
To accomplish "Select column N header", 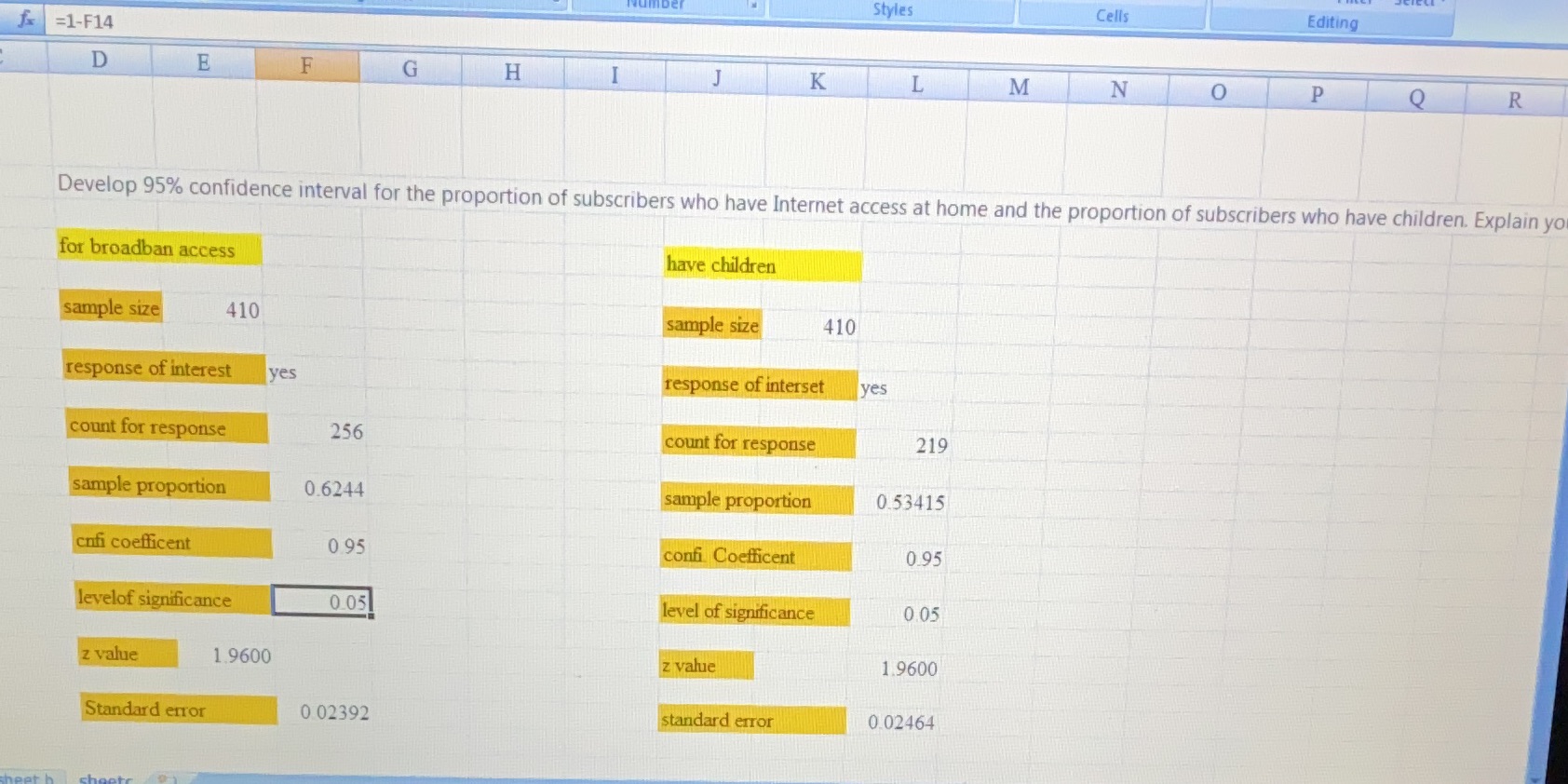I will 1118,89.
